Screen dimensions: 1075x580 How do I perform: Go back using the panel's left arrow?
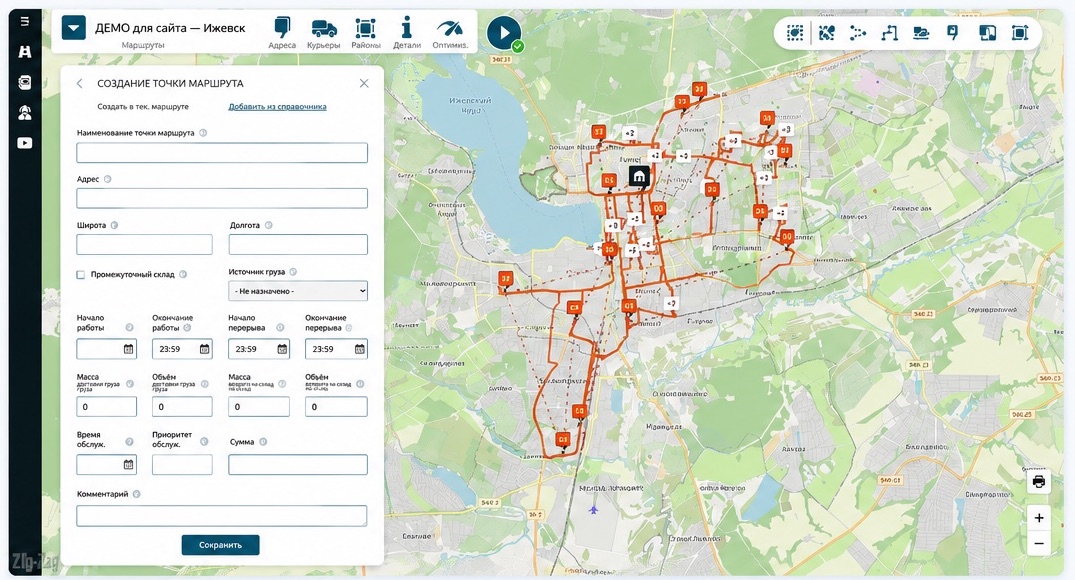pyautogui.click(x=80, y=83)
